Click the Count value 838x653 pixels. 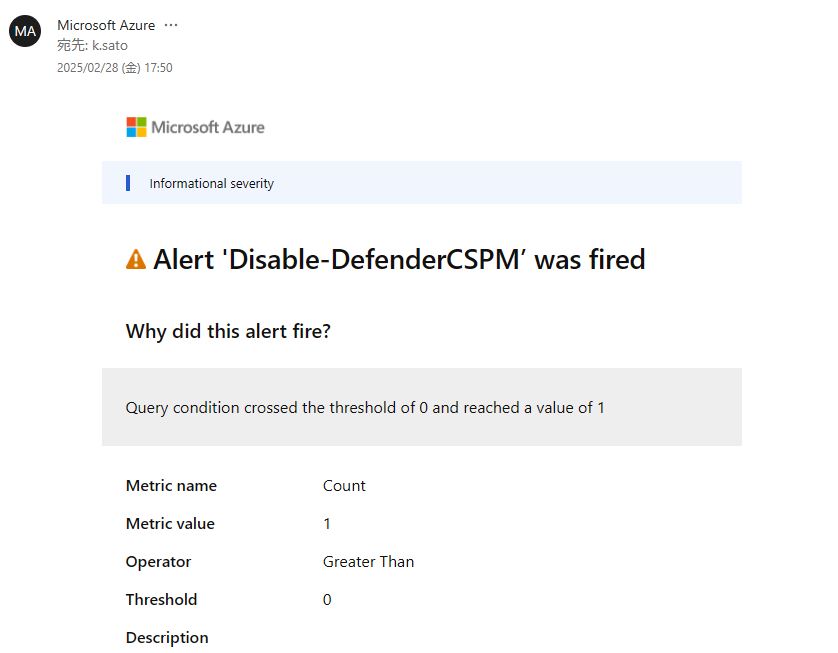pos(344,486)
